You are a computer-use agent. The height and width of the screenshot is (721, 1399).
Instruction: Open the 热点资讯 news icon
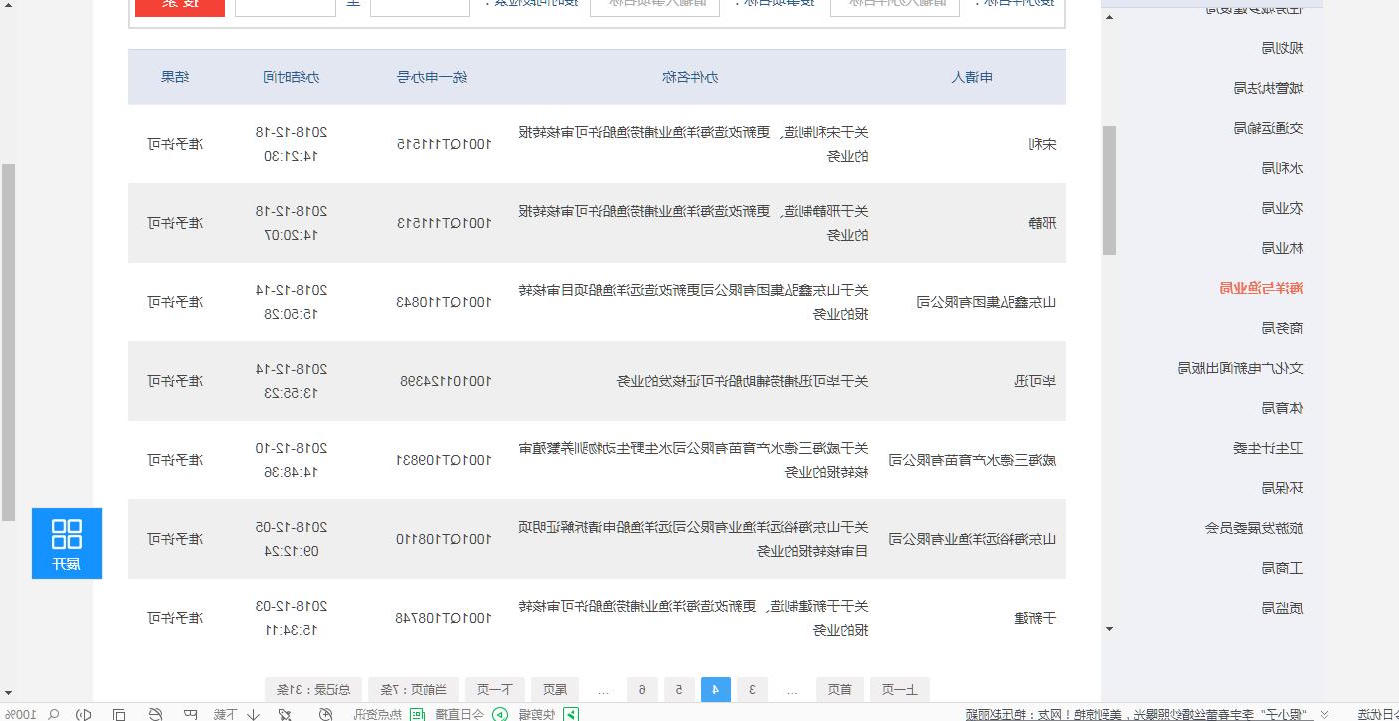pyautogui.click(x=416, y=714)
